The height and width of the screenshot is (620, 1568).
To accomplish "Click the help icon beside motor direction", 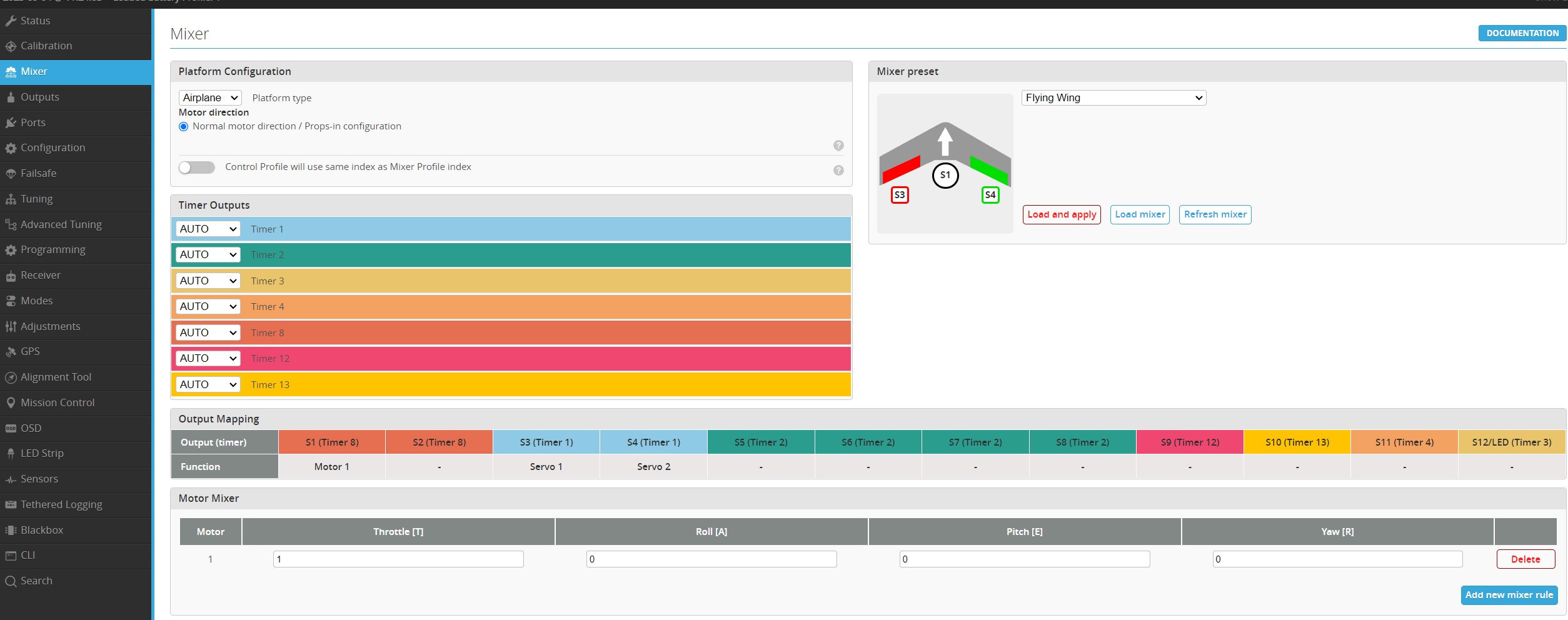I will coord(838,146).
